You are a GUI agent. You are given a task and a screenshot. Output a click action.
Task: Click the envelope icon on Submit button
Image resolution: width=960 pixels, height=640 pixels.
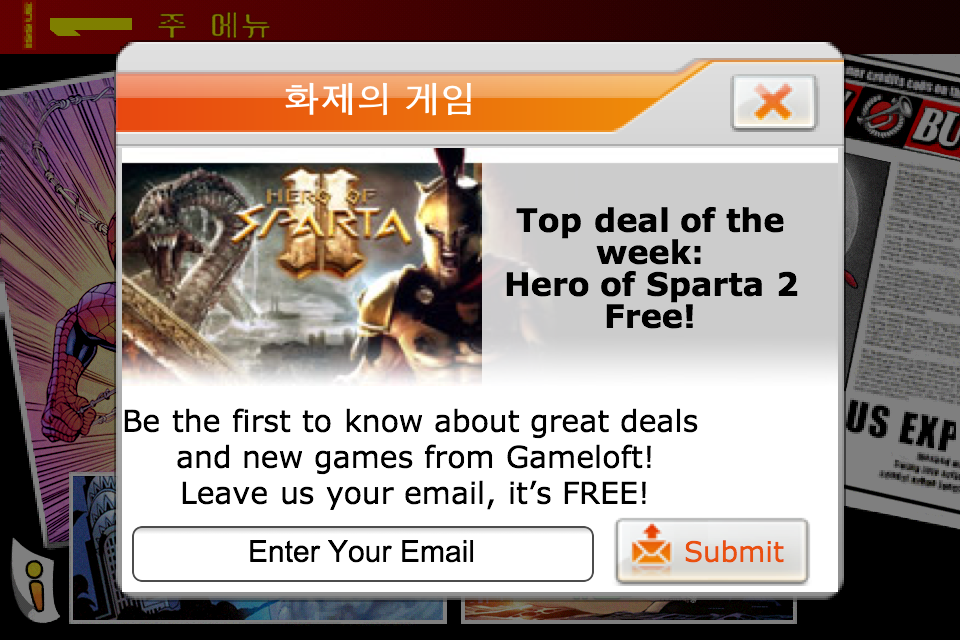click(x=651, y=545)
